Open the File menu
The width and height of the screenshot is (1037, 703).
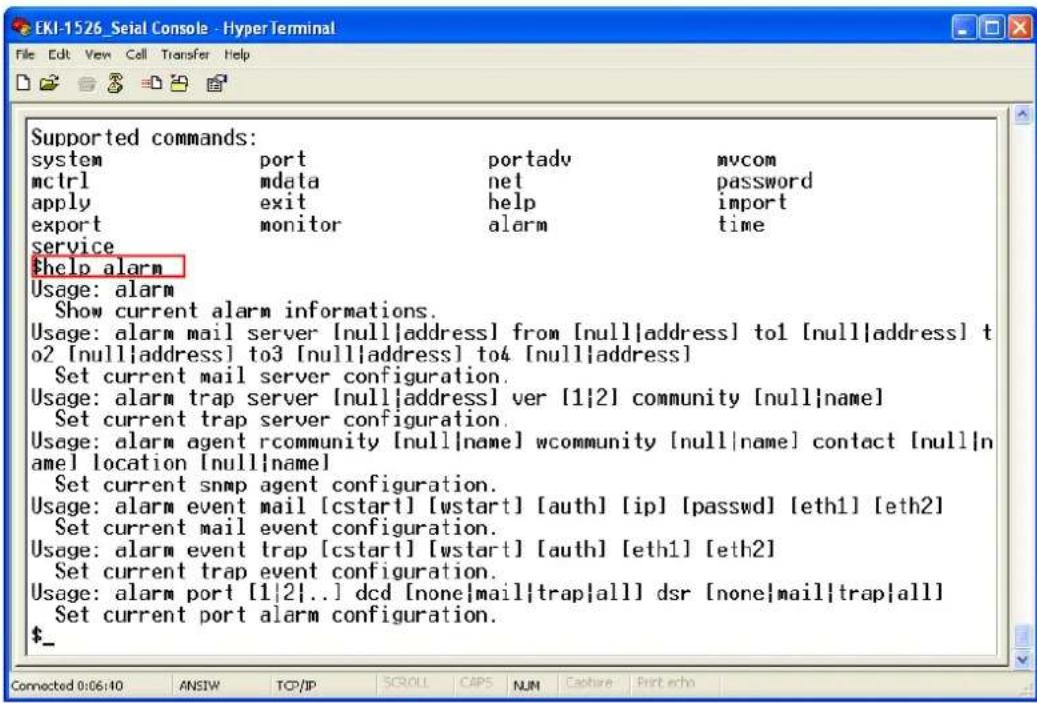pos(24,54)
